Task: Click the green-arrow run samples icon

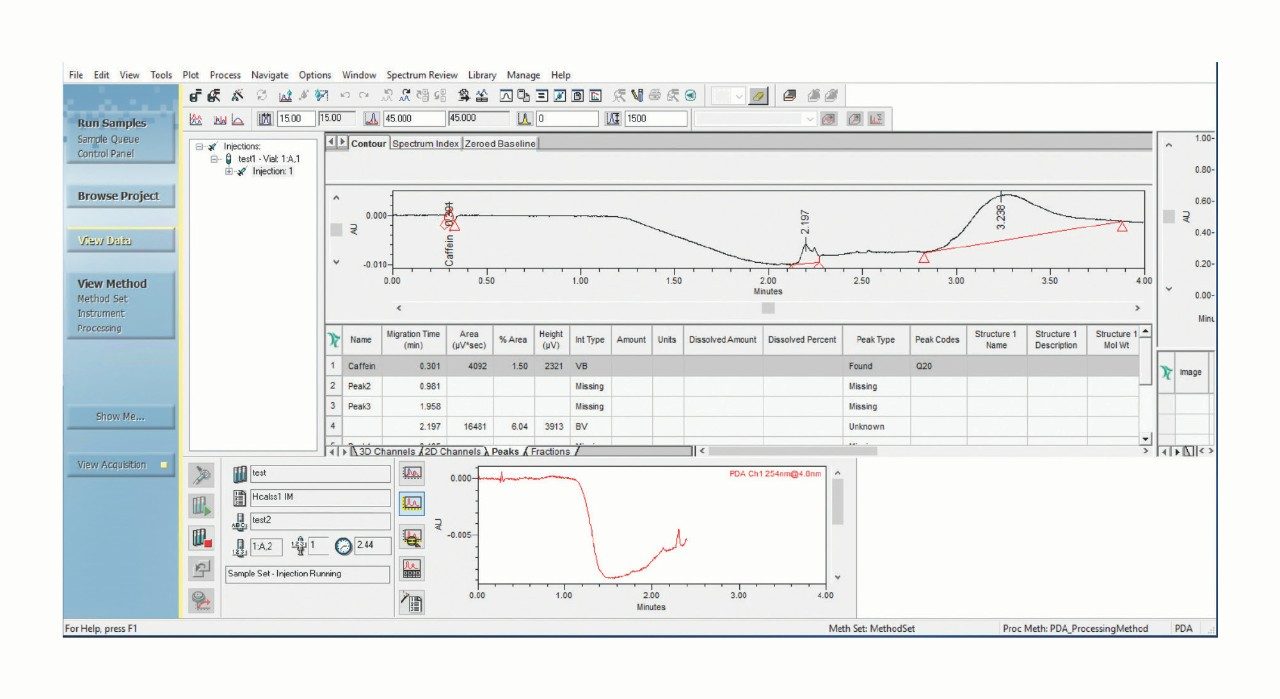Action: (201, 507)
